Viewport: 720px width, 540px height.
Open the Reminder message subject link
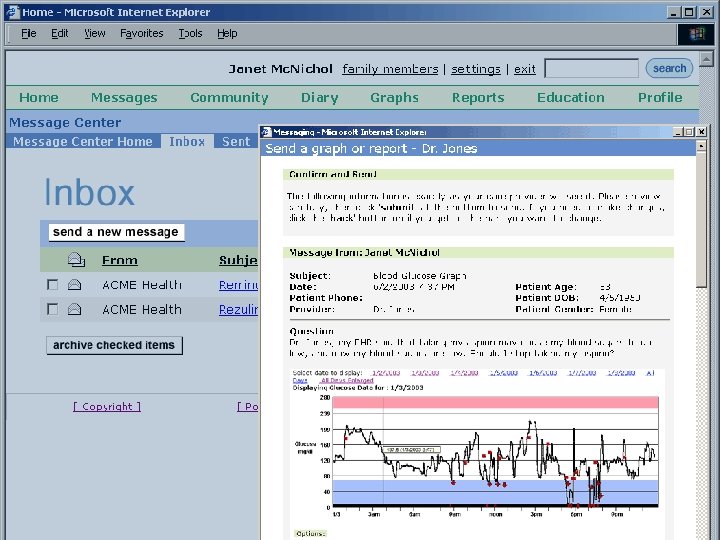239,285
